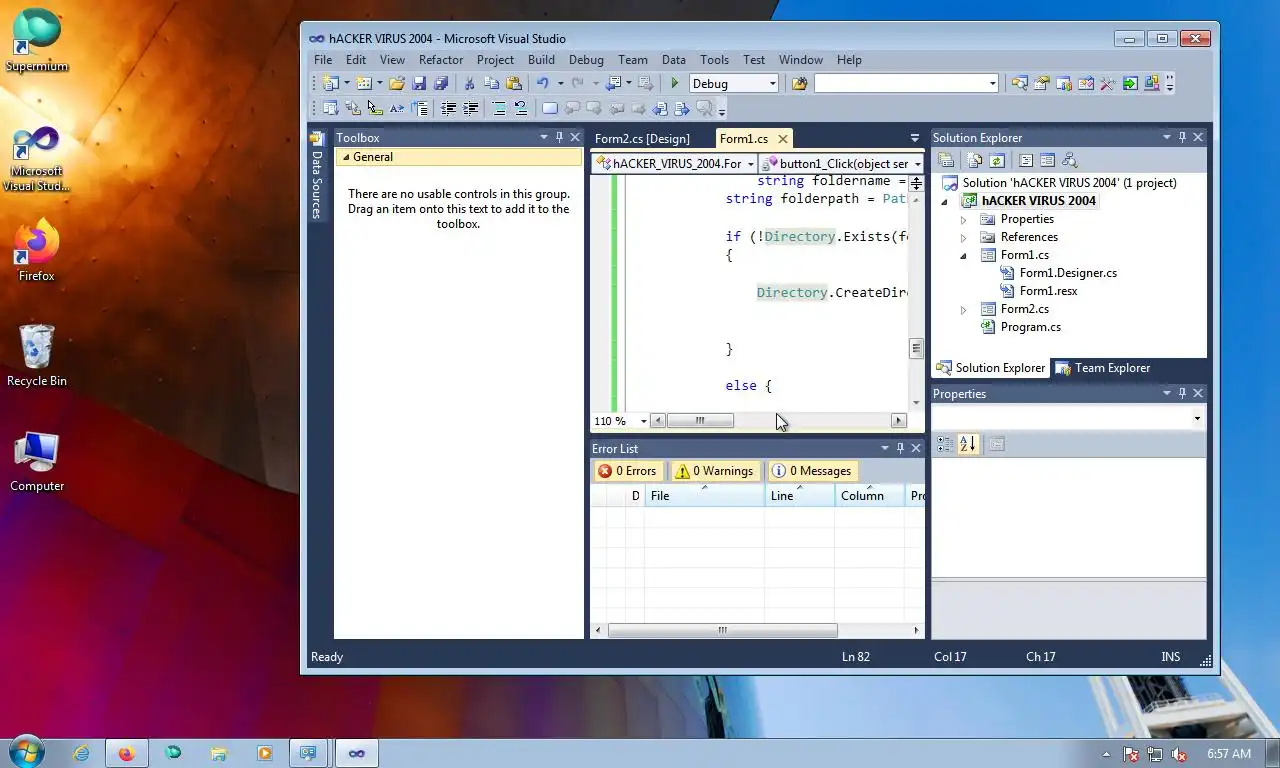Sort Error List by the Line column
Image resolution: width=1280 pixels, height=768 pixels.
[799, 495]
